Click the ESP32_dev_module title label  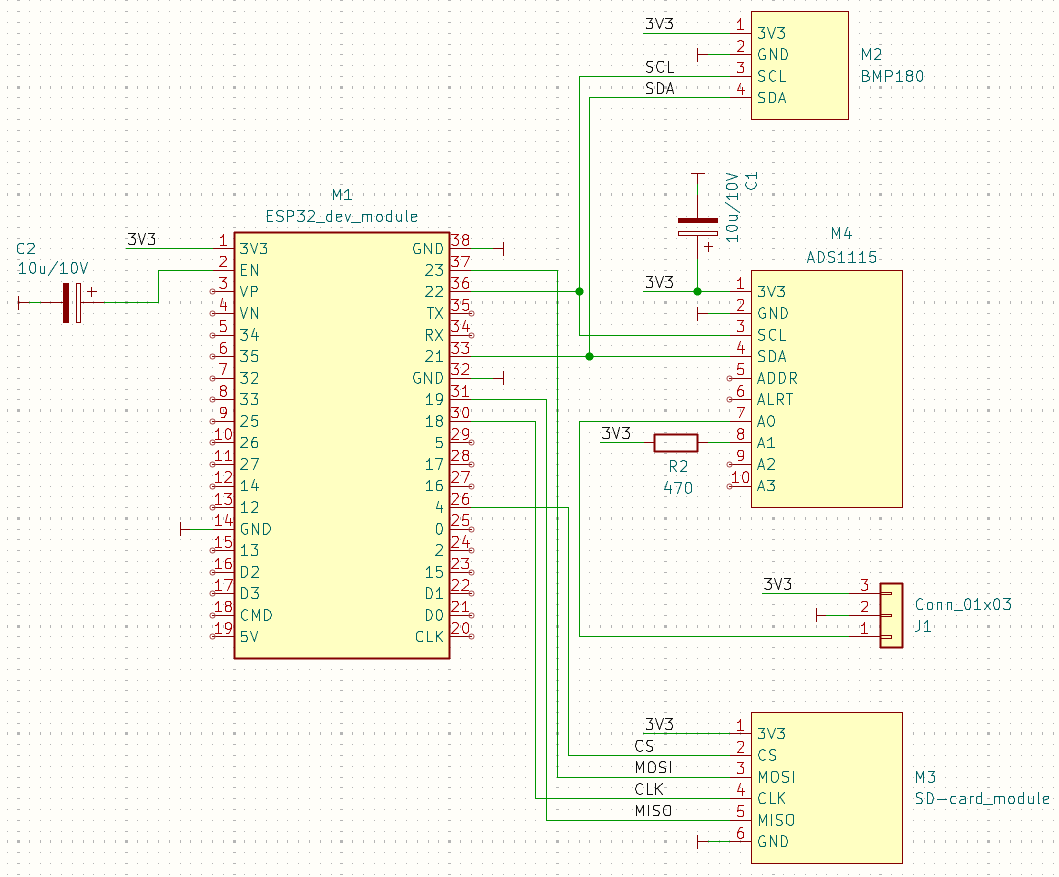coord(341,216)
